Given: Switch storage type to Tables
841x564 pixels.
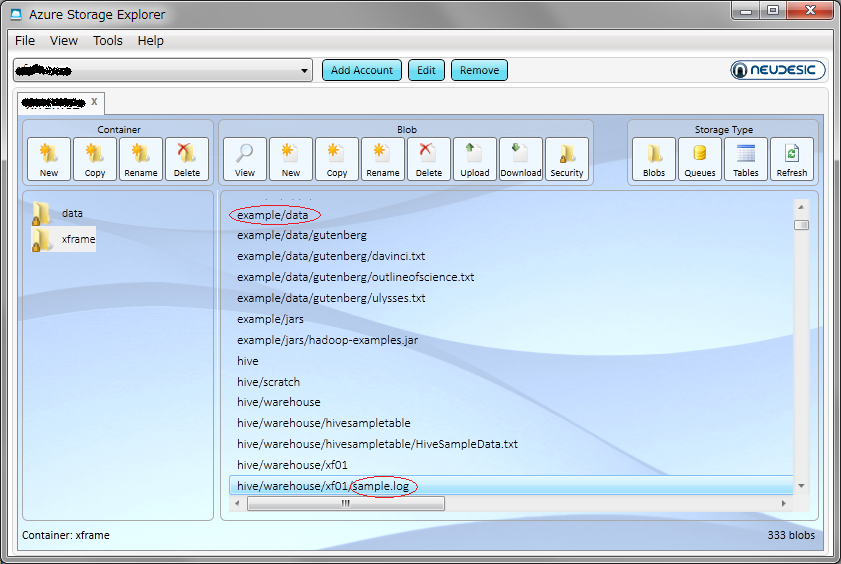Looking at the screenshot, I should 746,159.
